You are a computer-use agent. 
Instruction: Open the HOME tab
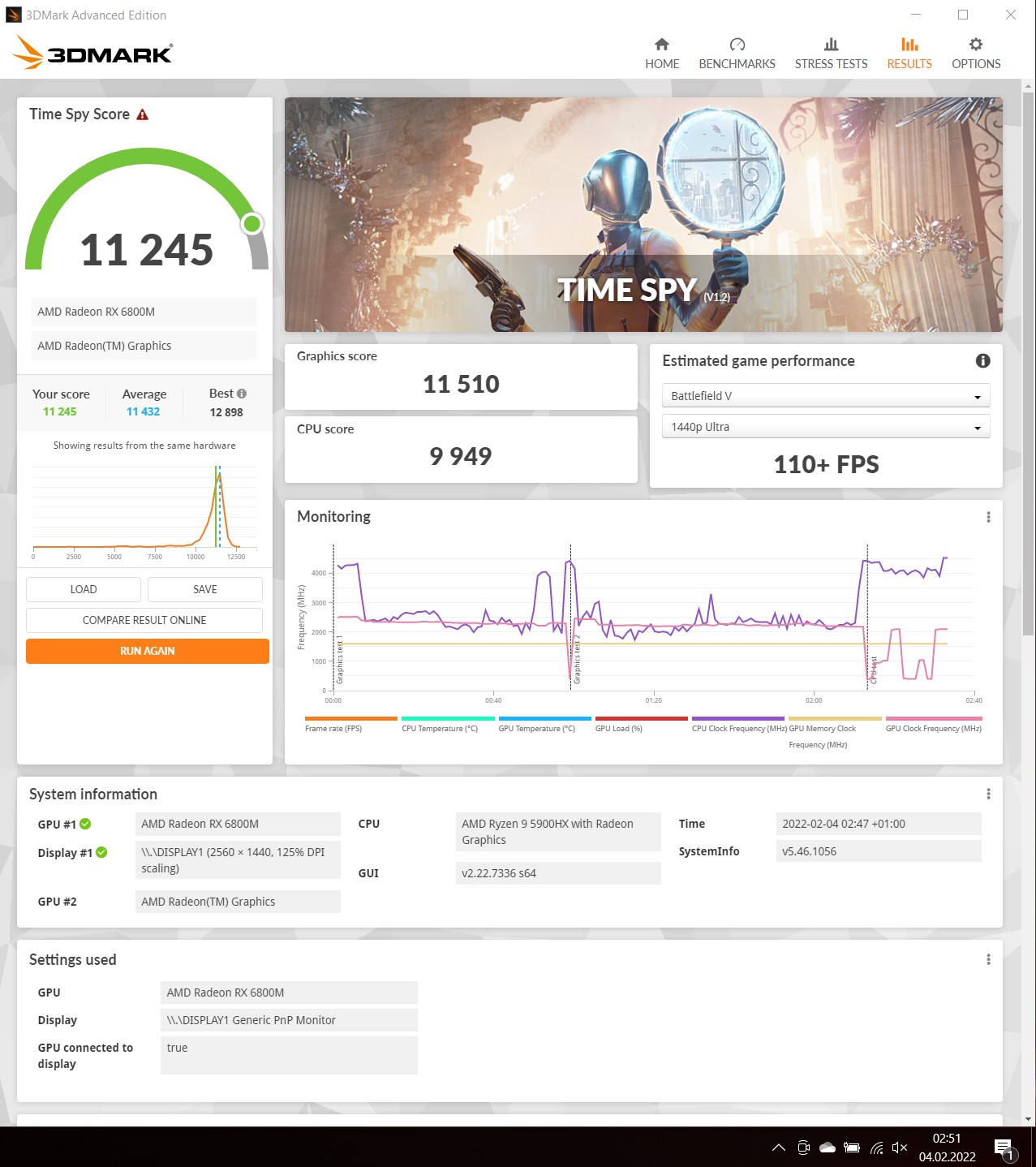[662, 54]
